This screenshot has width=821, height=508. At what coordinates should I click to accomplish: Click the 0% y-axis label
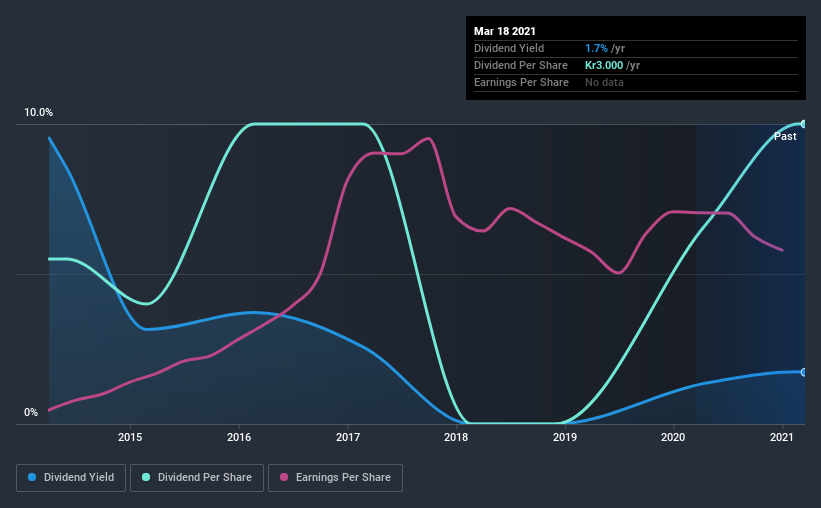click(x=31, y=413)
